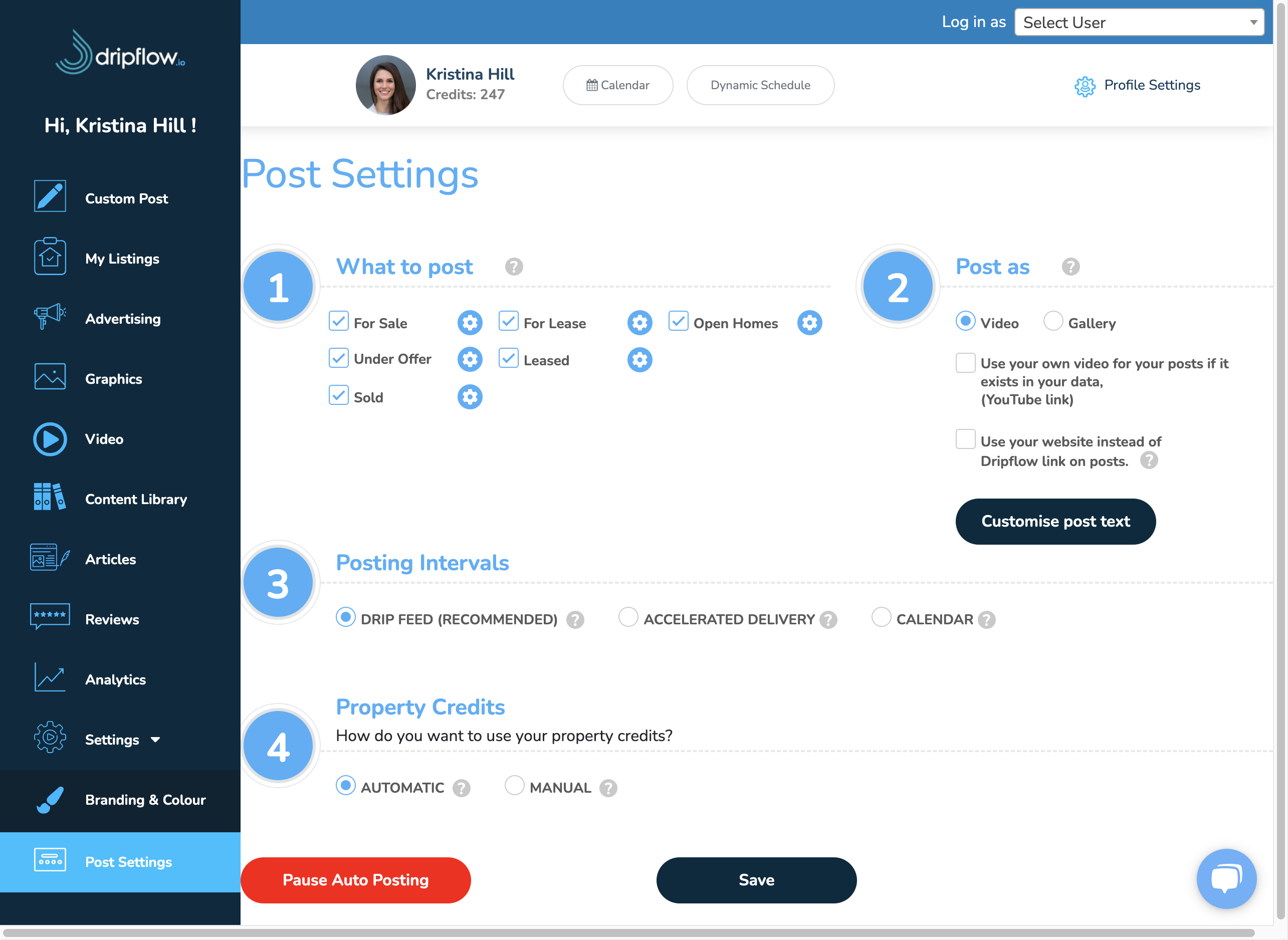Uncheck the For Sale checkbox
The width and height of the screenshot is (1288, 940).
coord(339,321)
